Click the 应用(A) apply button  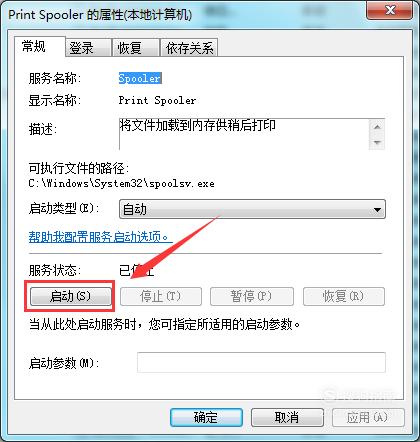click(368, 417)
